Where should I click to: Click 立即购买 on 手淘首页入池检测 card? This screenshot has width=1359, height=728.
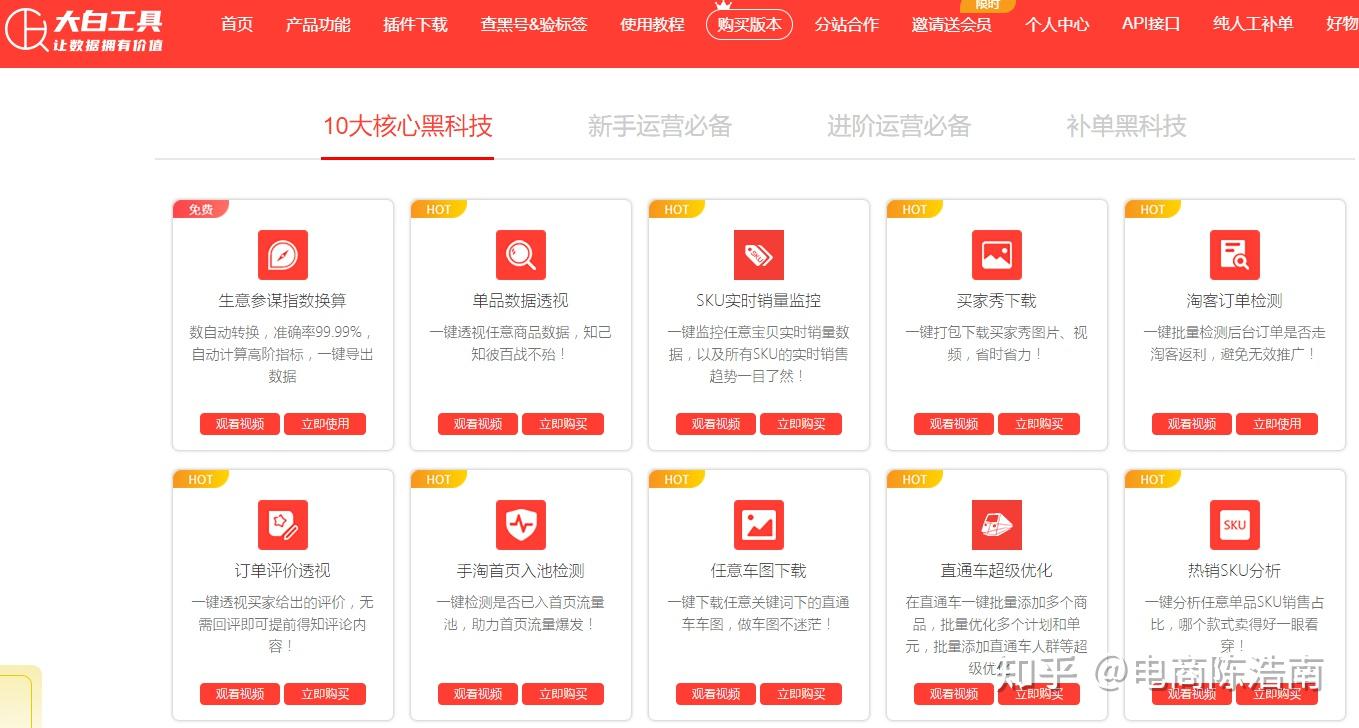563,694
